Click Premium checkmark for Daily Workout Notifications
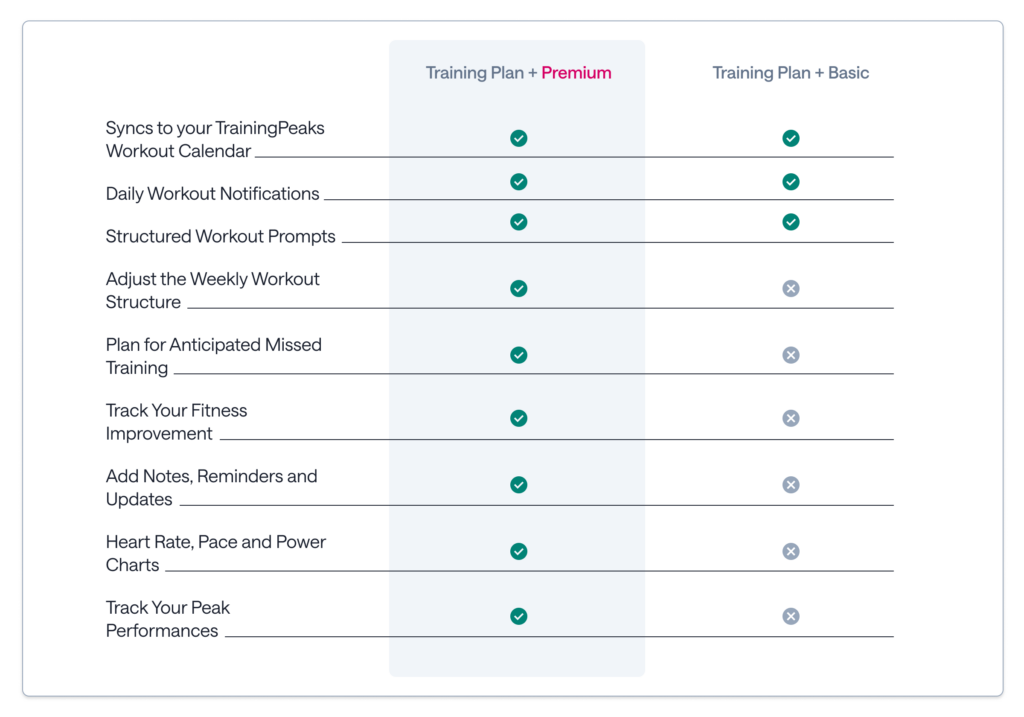 [x=518, y=182]
